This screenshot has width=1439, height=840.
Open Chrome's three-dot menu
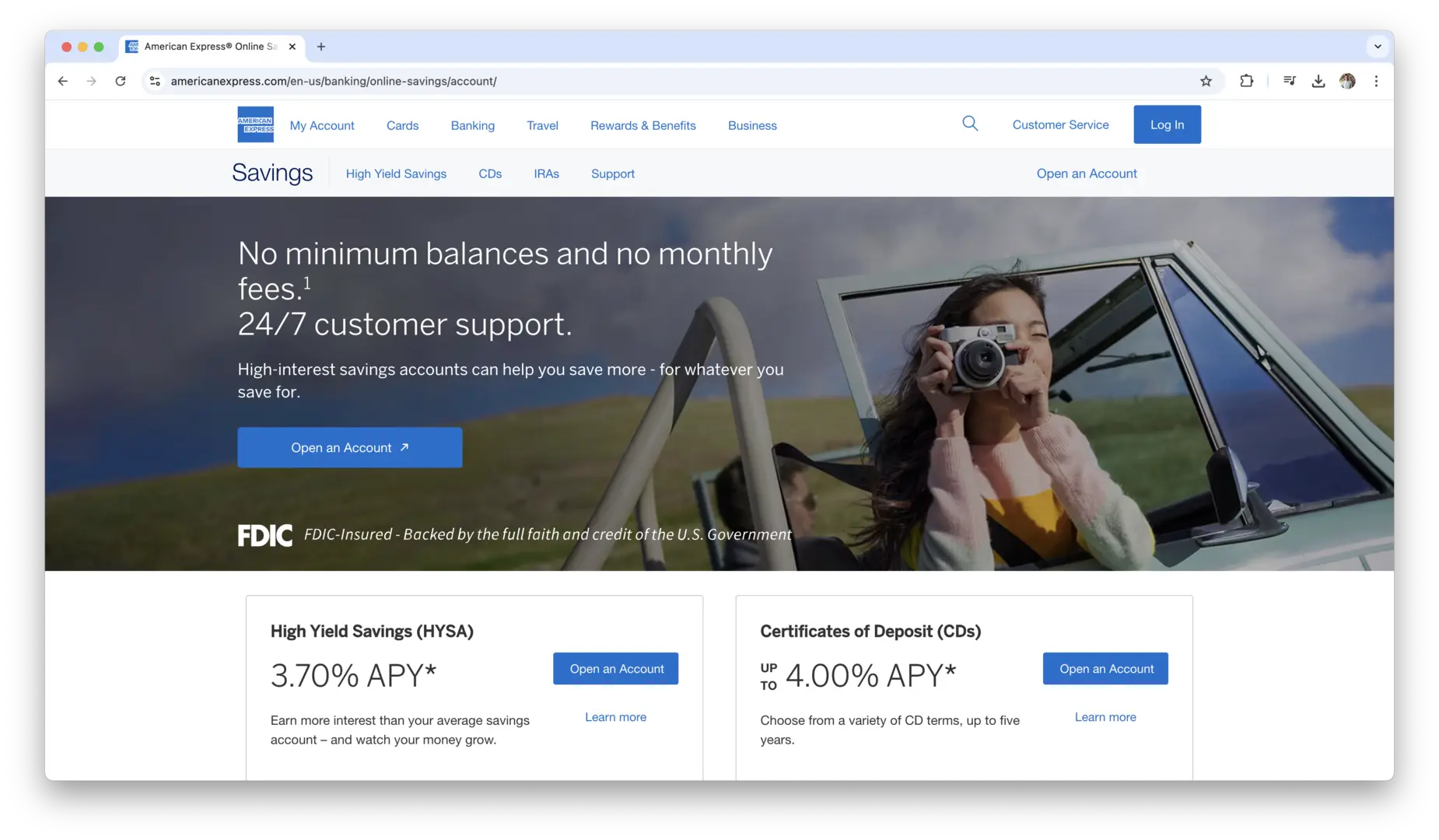click(x=1376, y=81)
